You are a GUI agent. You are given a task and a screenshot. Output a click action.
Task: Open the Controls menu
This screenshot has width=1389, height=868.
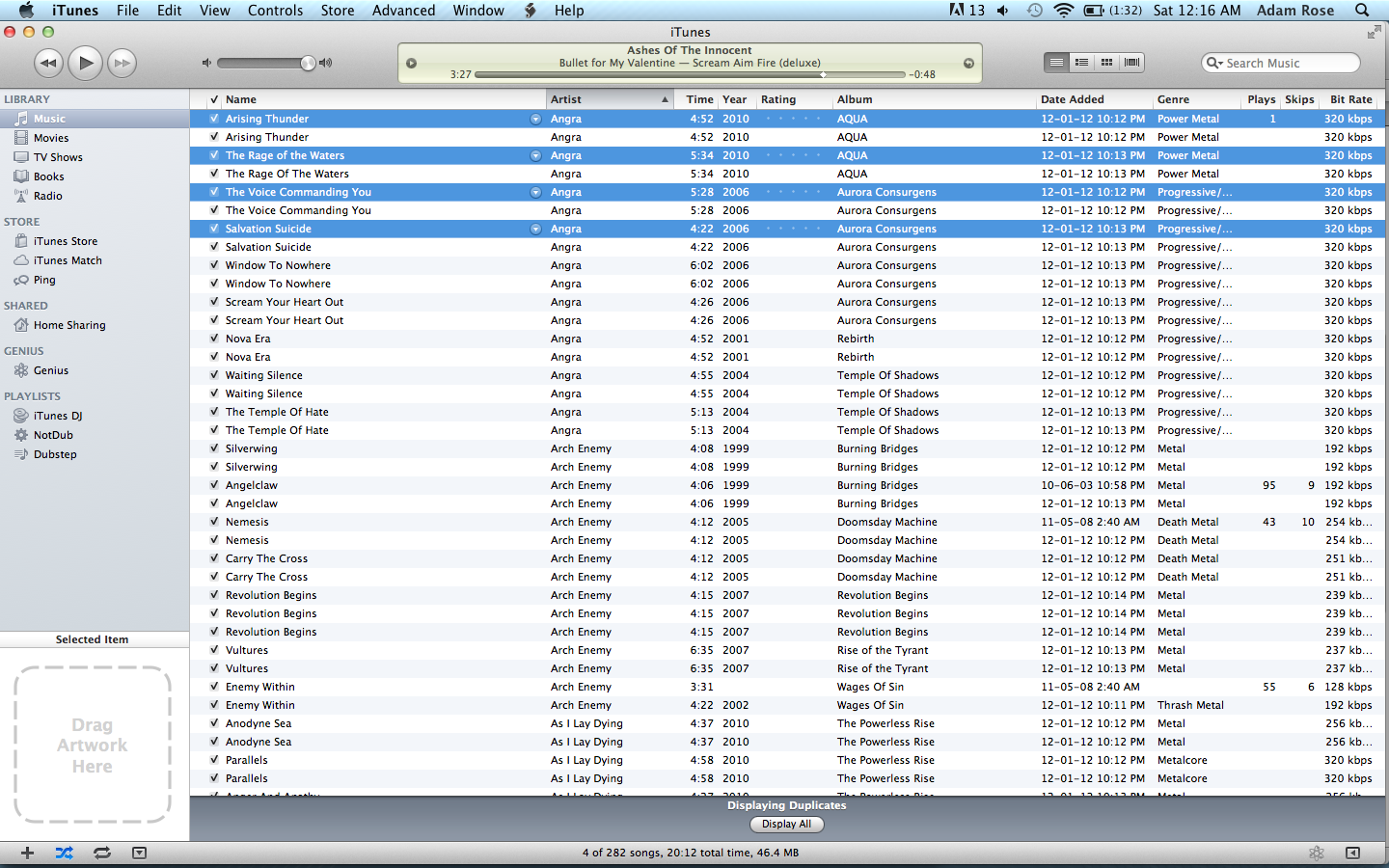[x=275, y=11]
